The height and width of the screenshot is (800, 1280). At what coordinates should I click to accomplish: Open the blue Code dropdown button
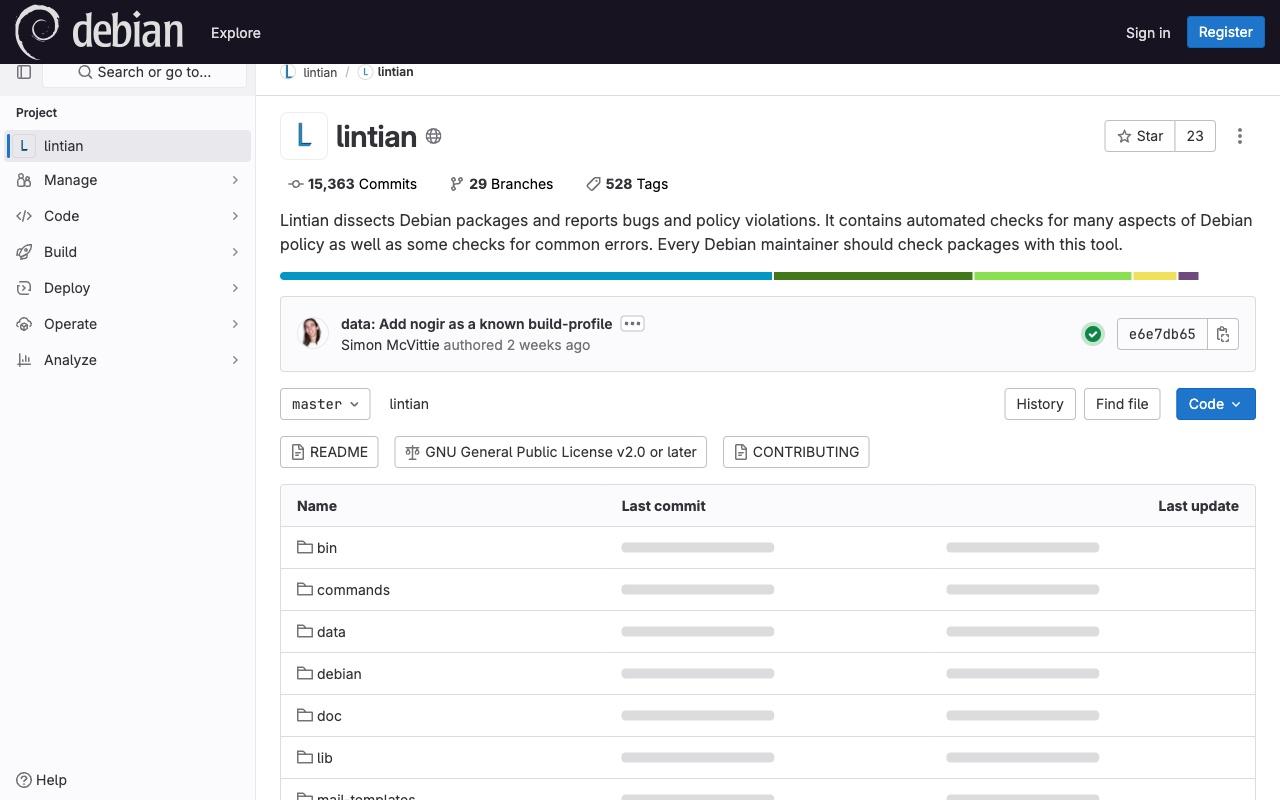pyautogui.click(x=1216, y=404)
